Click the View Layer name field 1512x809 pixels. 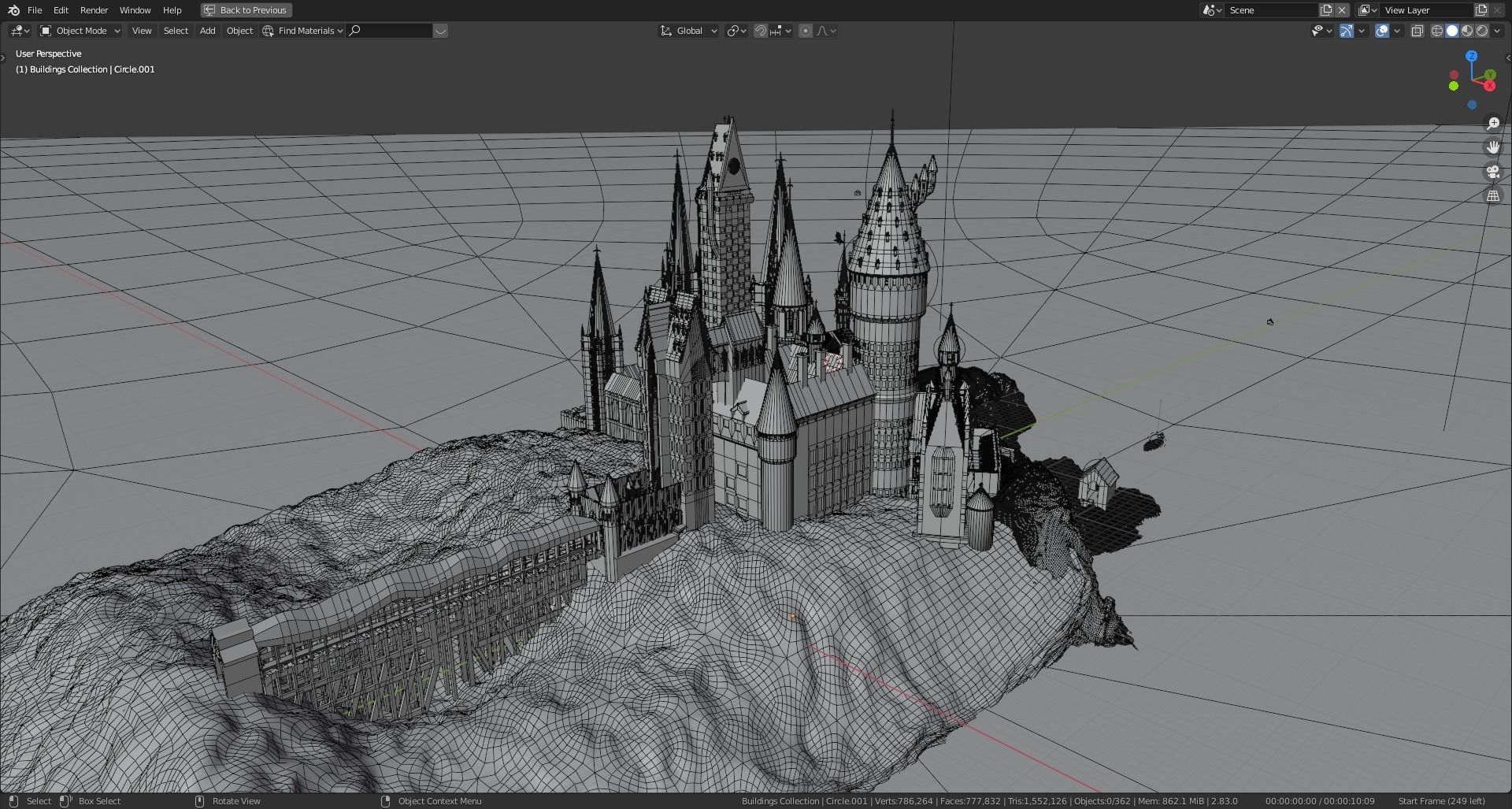[1426, 10]
